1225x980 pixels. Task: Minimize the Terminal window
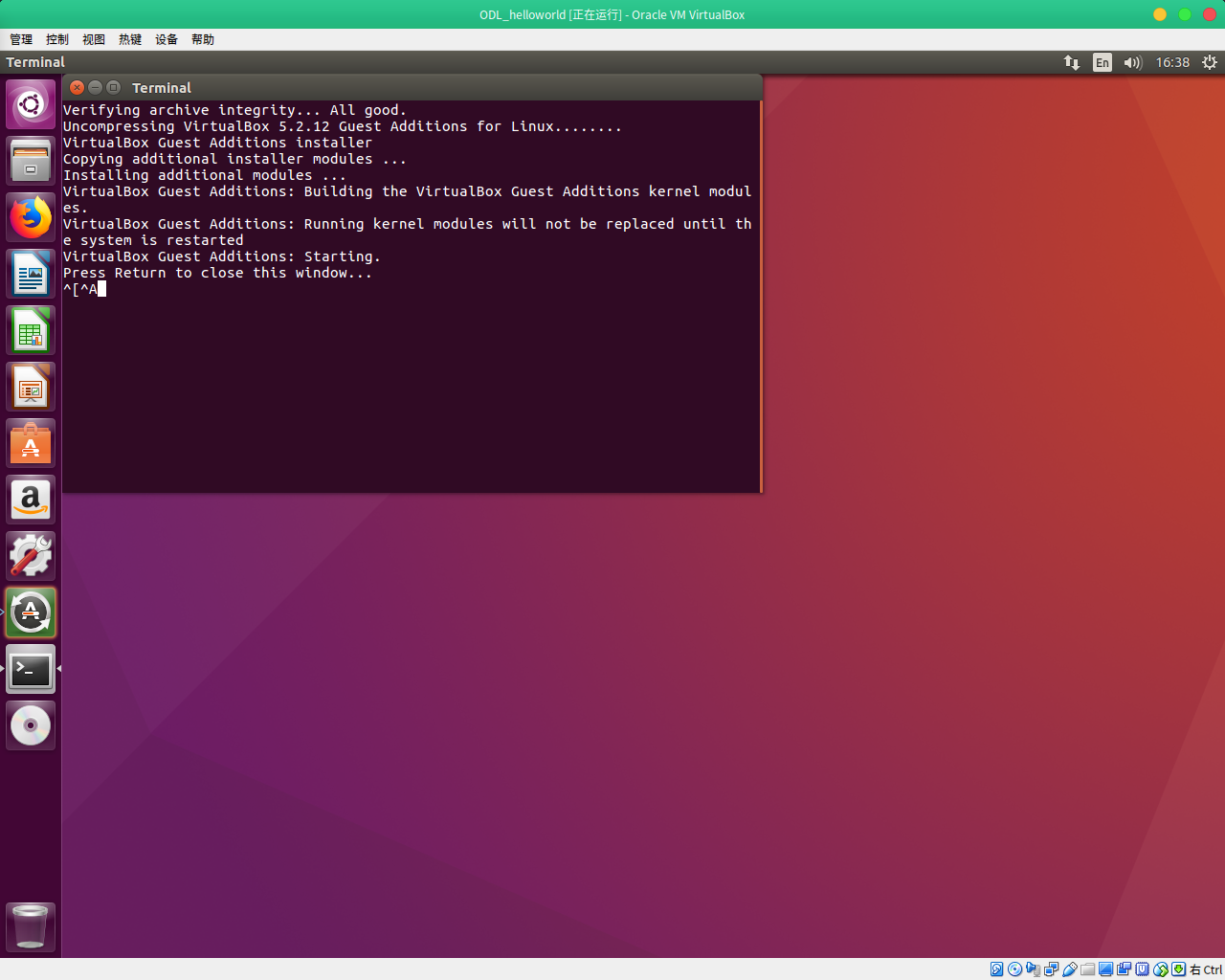95,87
